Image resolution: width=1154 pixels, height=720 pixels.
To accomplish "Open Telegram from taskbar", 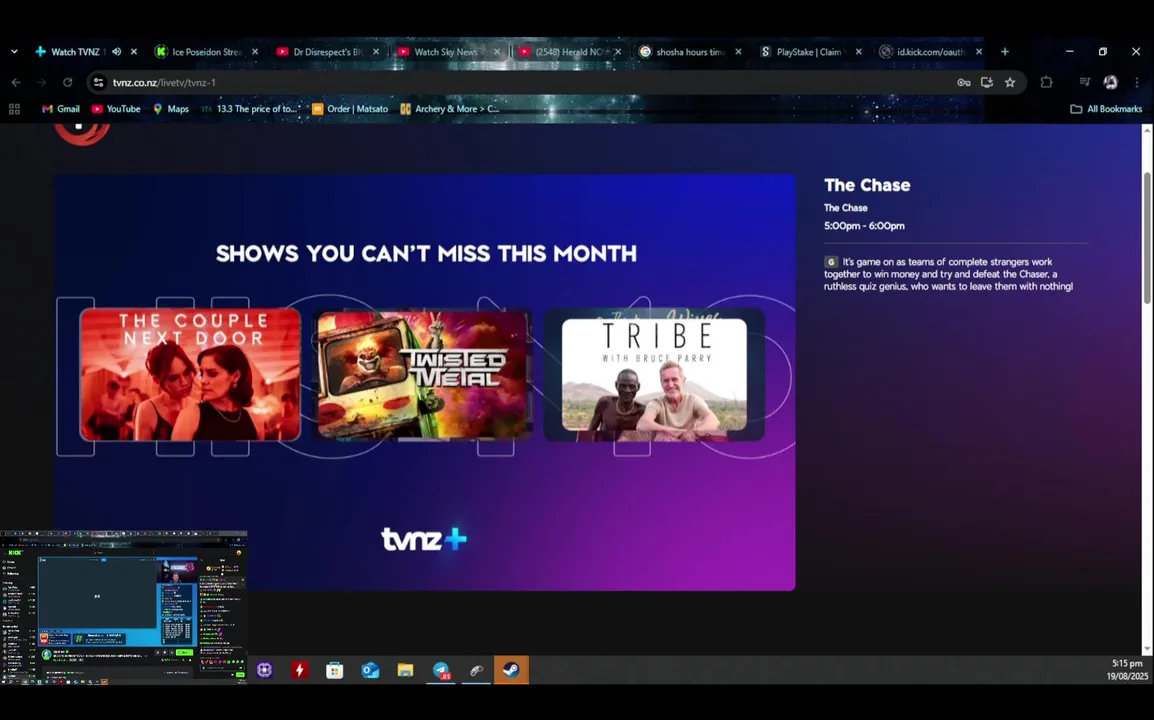I will [x=441, y=670].
